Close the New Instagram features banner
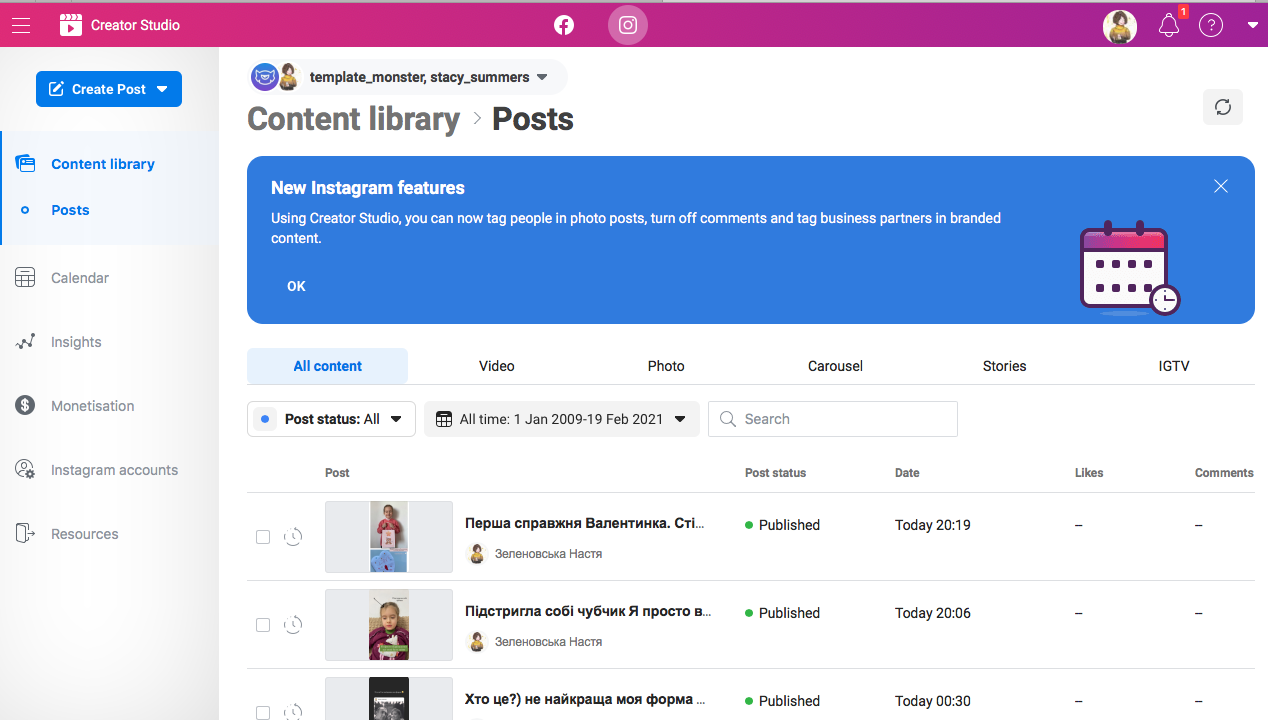The width and height of the screenshot is (1268, 720). tap(1220, 186)
